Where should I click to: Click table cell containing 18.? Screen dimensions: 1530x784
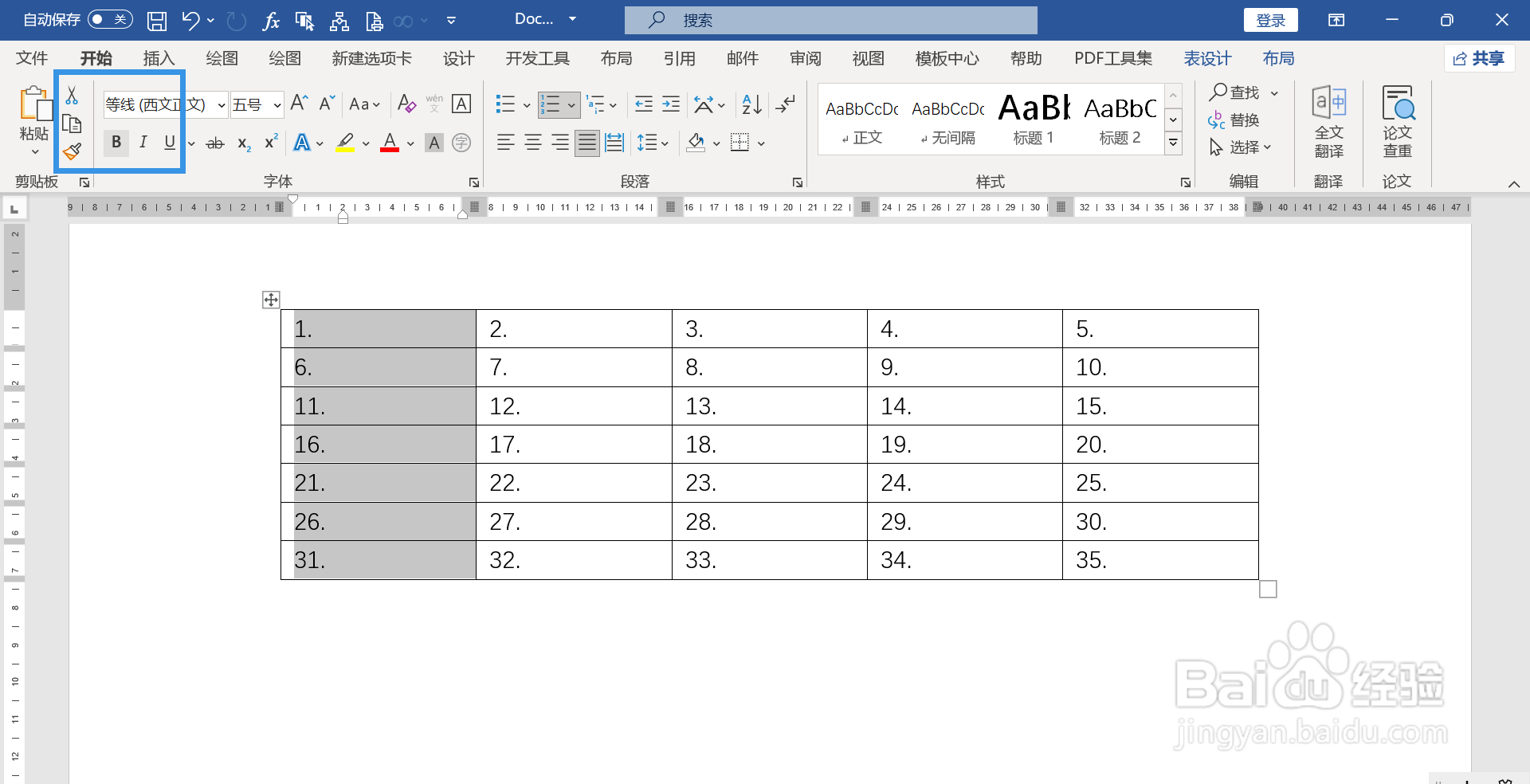[x=769, y=445]
